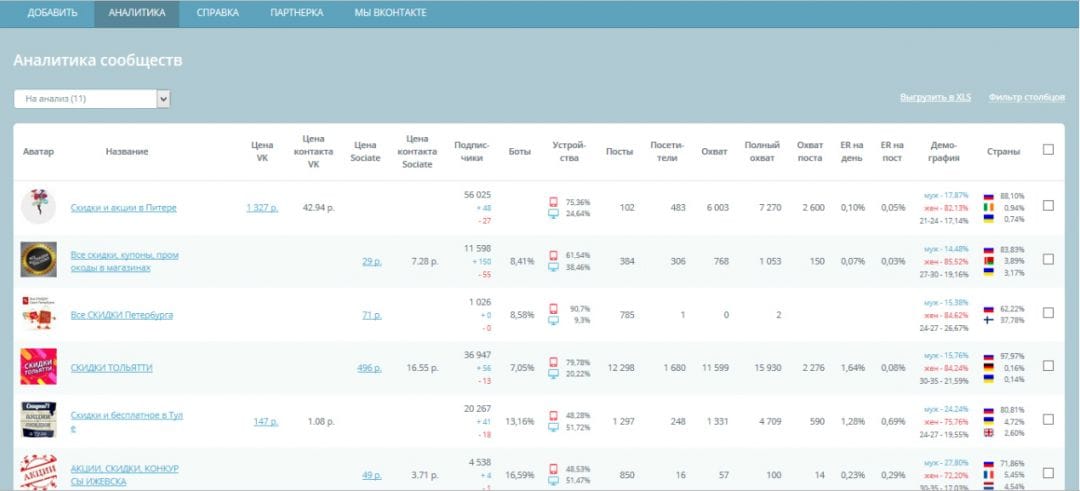Open 'Все СКИДКИ Петербурга' community link

[x=122, y=315]
